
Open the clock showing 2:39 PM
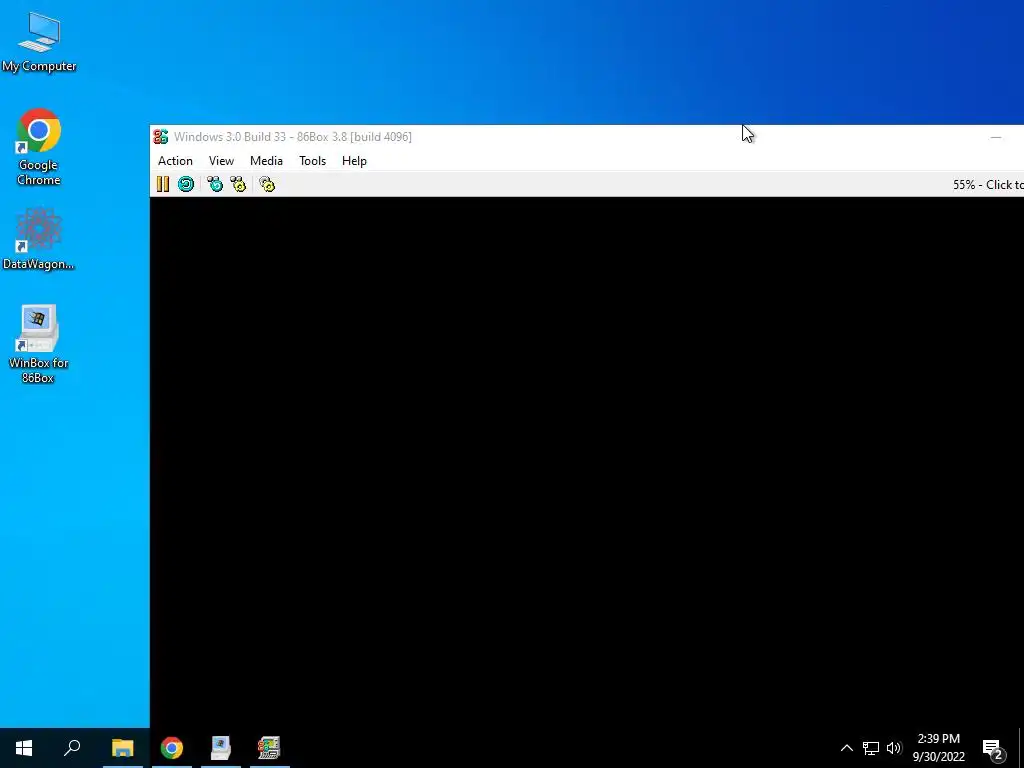point(938,748)
